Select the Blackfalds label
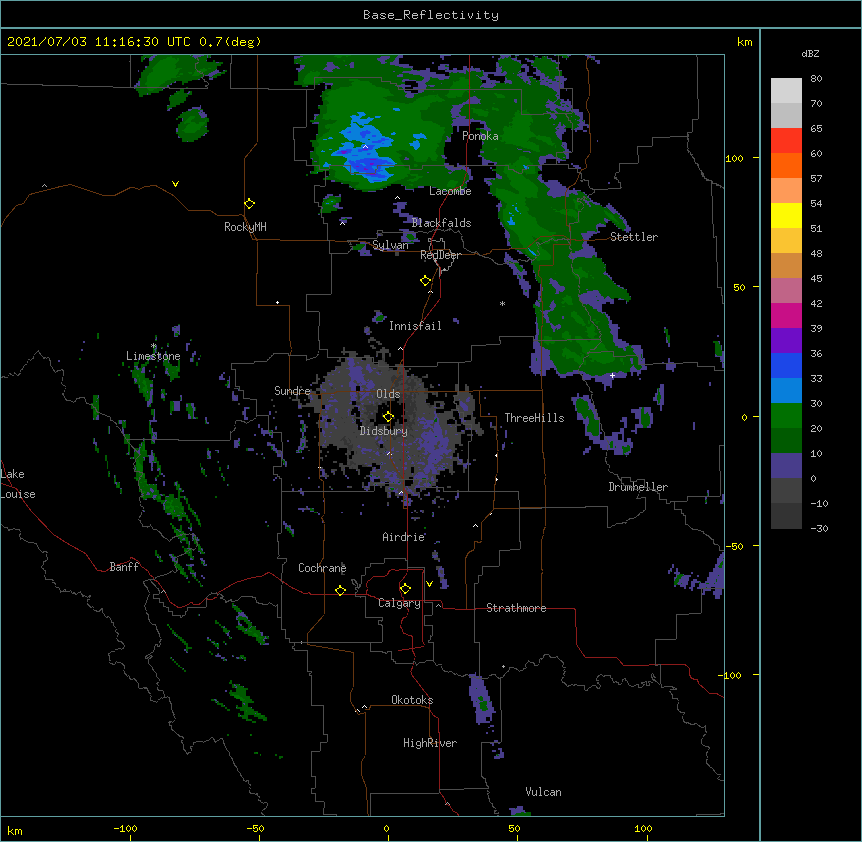Screen dimensions: 862x842 tap(441, 223)
